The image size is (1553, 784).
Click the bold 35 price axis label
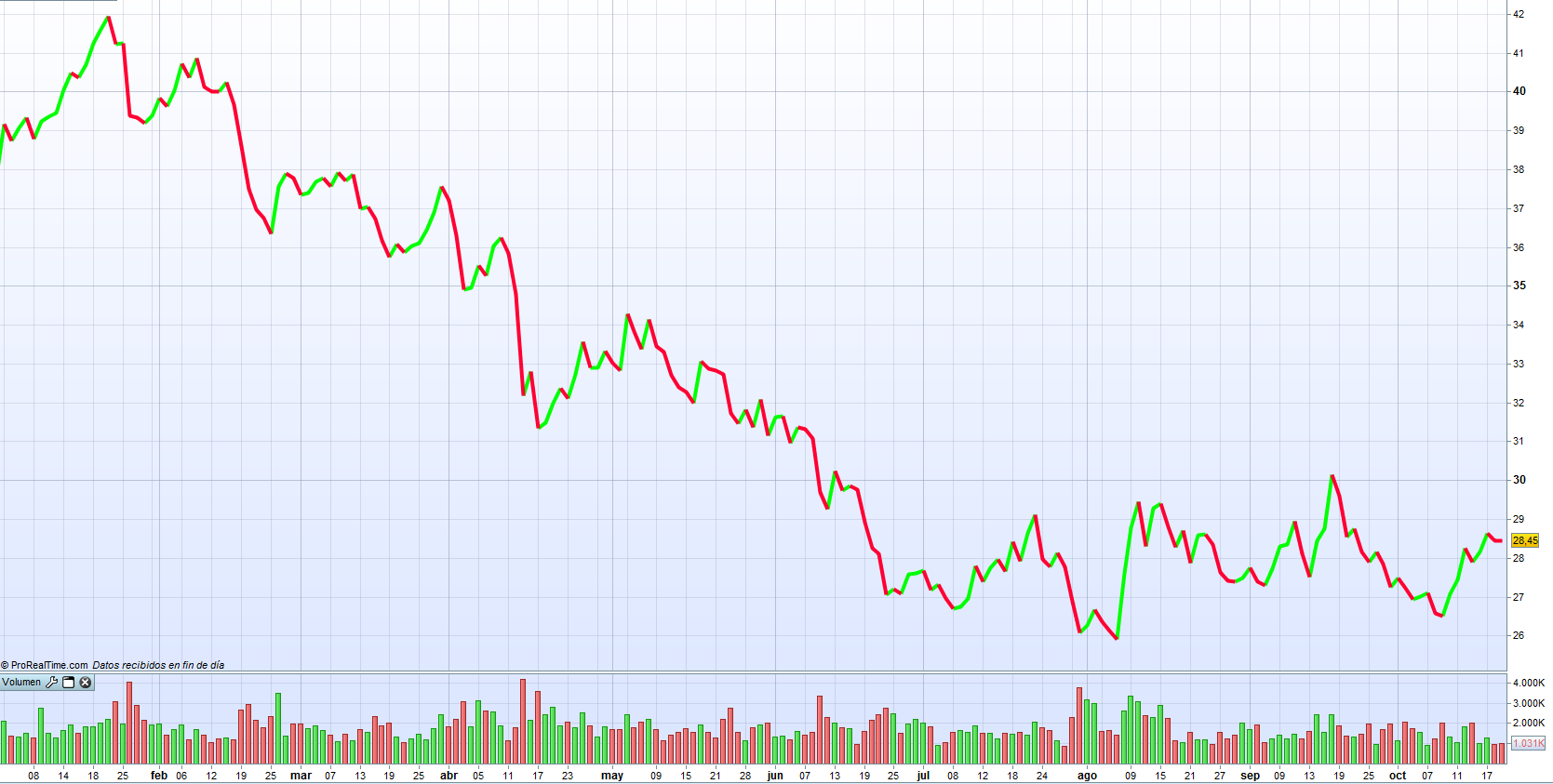1520,286
